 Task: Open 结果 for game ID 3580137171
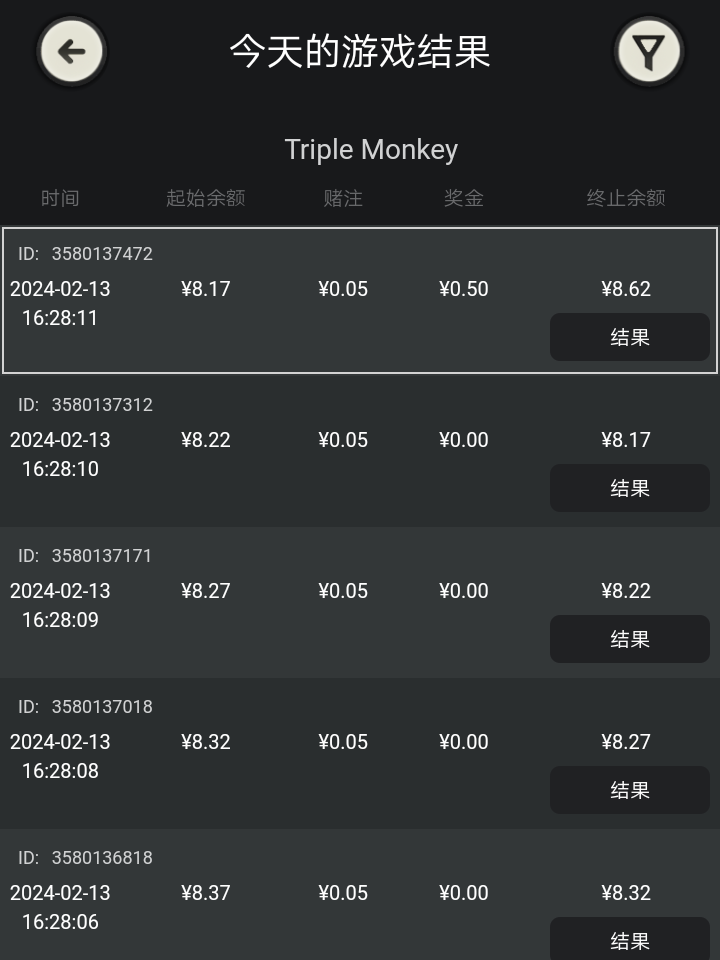pos(629,639)
